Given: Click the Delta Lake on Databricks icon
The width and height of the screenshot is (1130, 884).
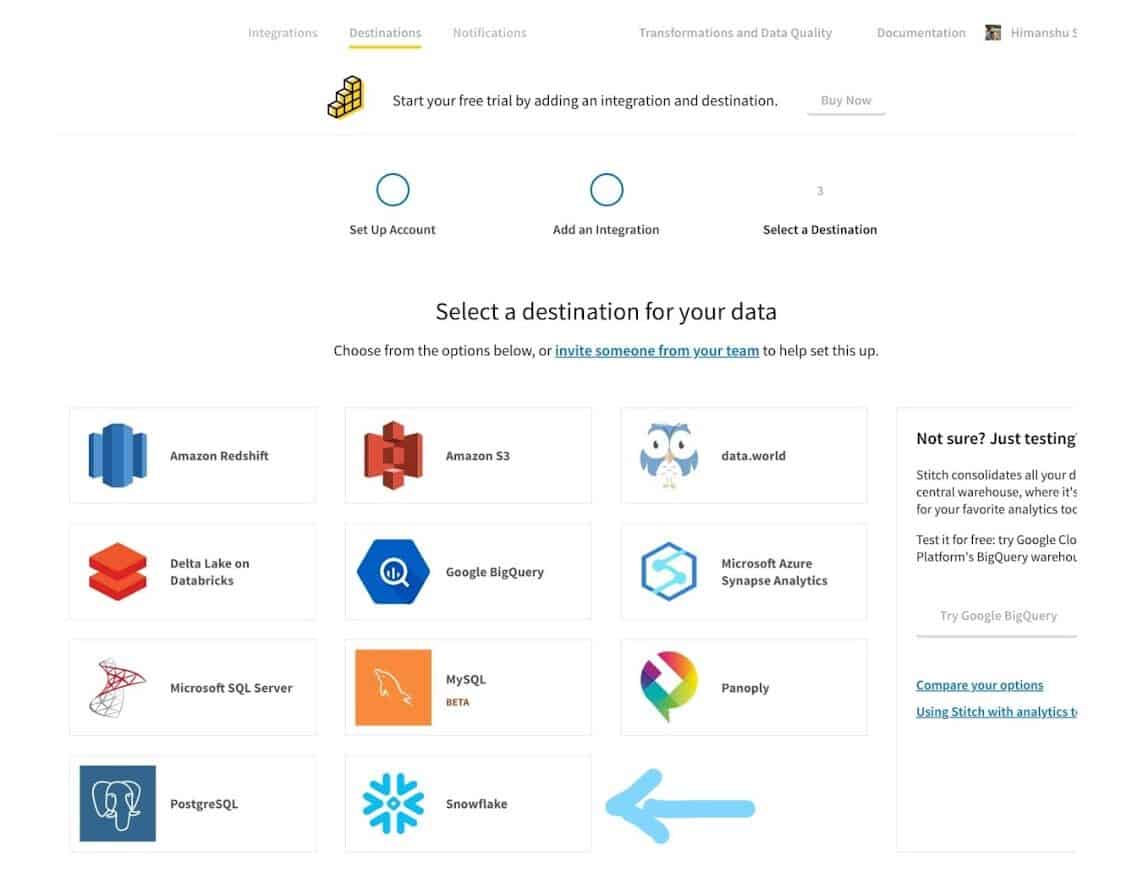Looking at the screenshot, I should (117, 572).
